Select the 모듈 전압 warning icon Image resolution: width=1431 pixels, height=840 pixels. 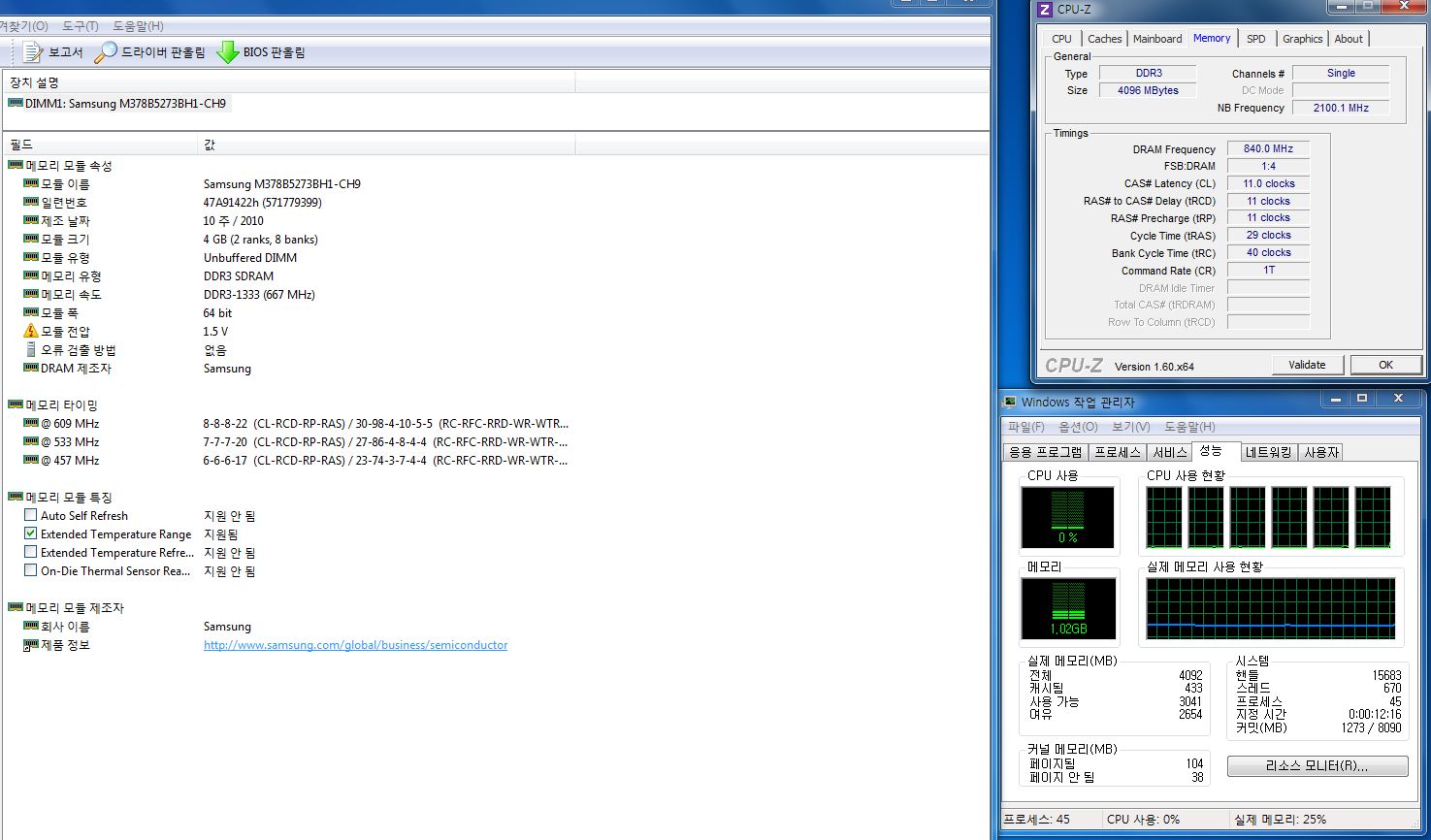[x=31, y=331]
